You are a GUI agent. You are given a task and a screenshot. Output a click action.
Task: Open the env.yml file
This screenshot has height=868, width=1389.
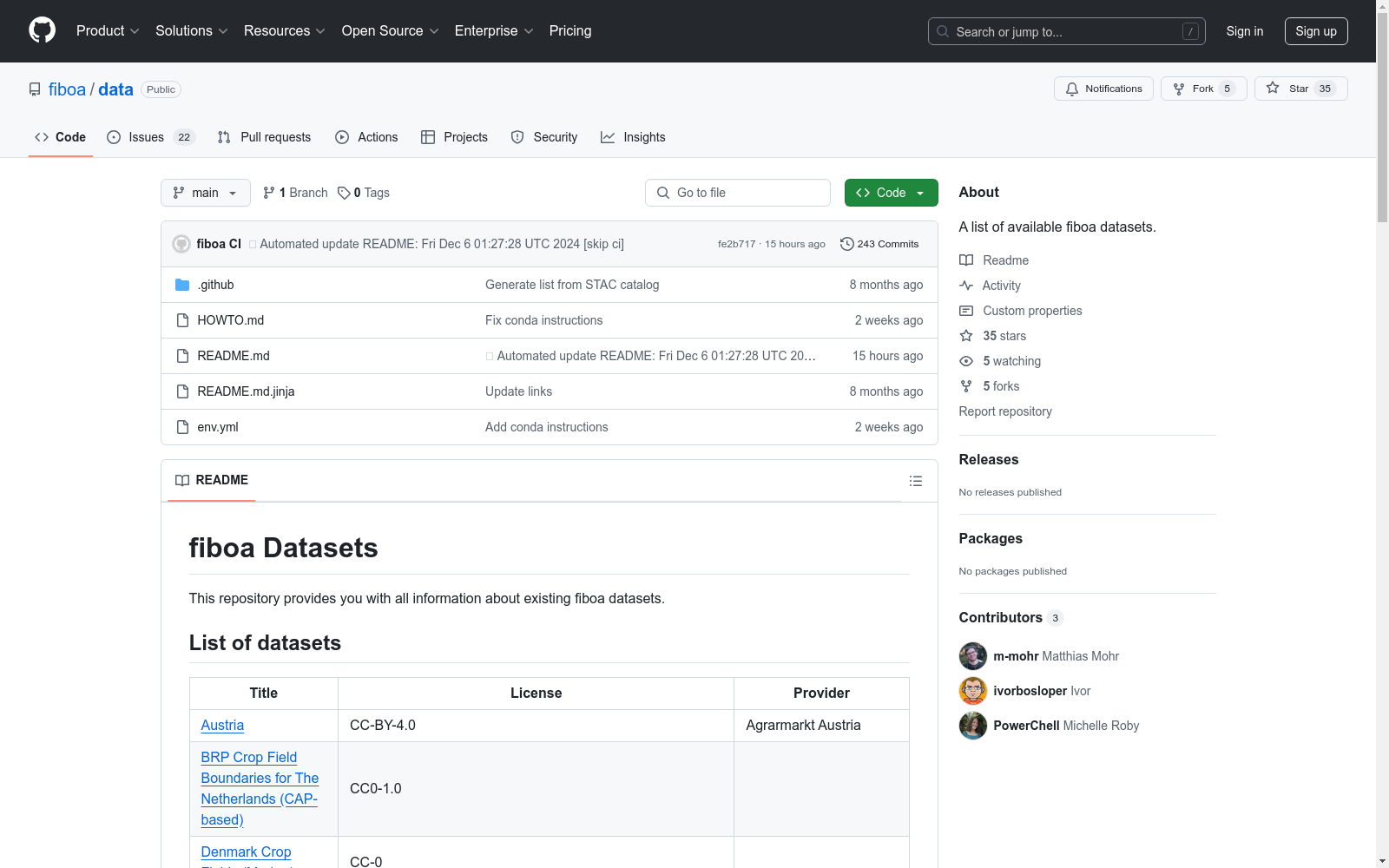[x=218, y=427]
